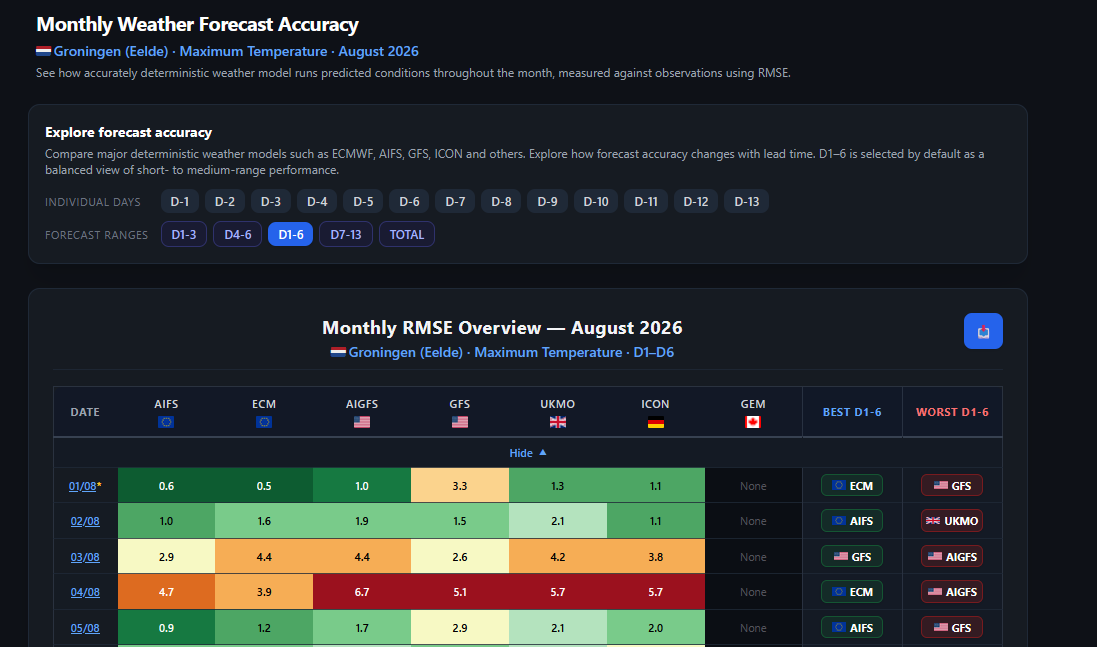The height and width of the screenshot is (647, 1097).
Task: Choose individual day D-7
Action: pyautogui.click(x=455, y=201)
